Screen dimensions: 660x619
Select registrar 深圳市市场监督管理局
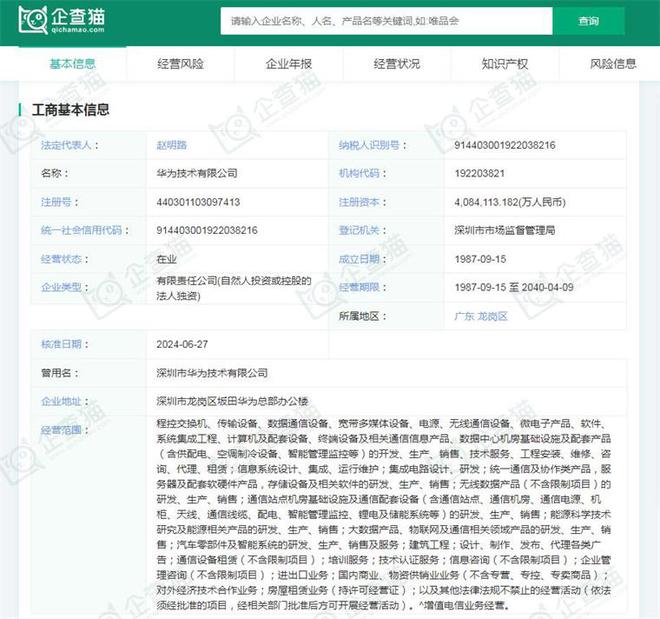click(x=505, y=230)
